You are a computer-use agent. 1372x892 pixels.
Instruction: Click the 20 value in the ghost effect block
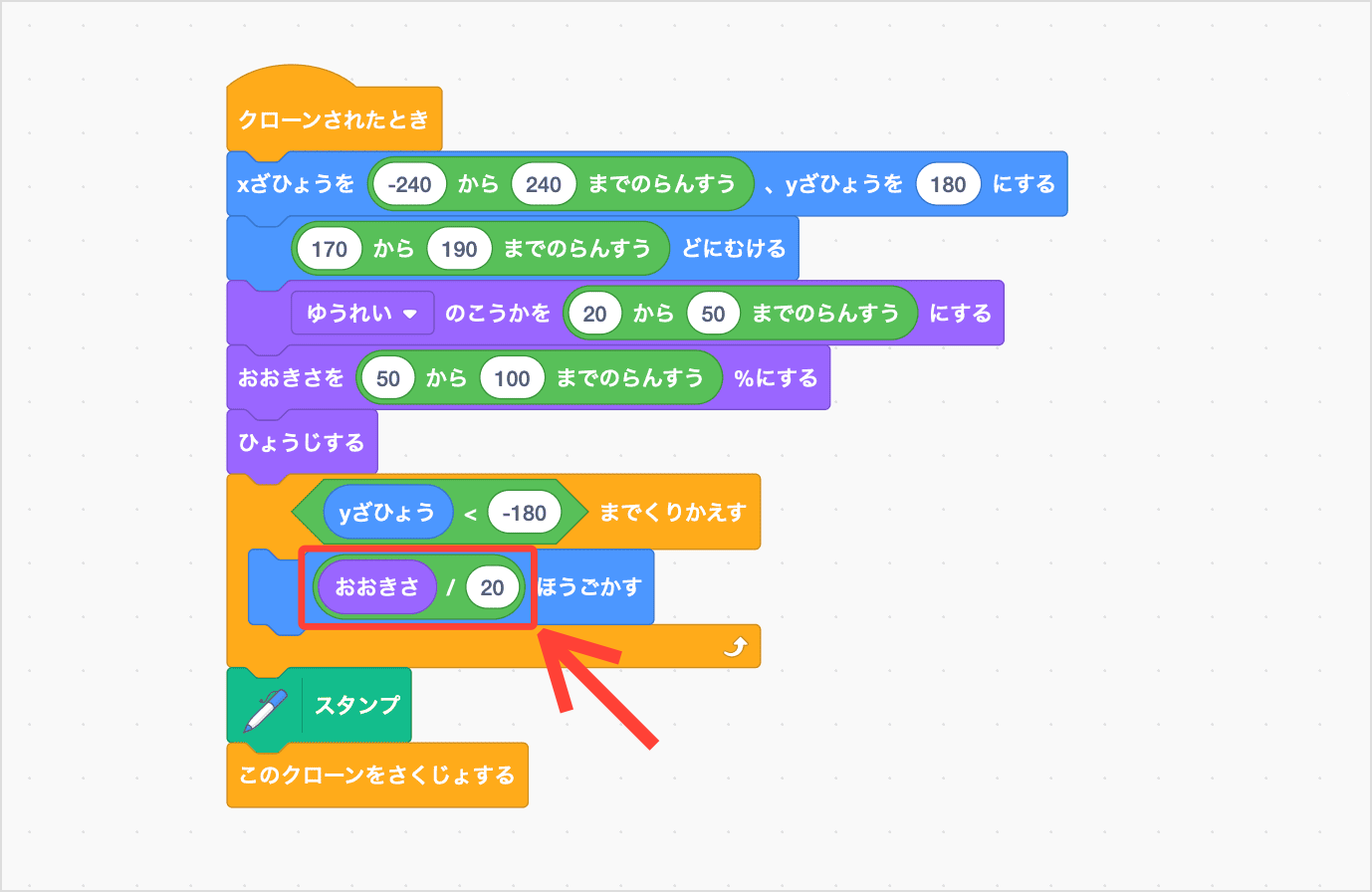pyautogui.click(x=594, y=314)
